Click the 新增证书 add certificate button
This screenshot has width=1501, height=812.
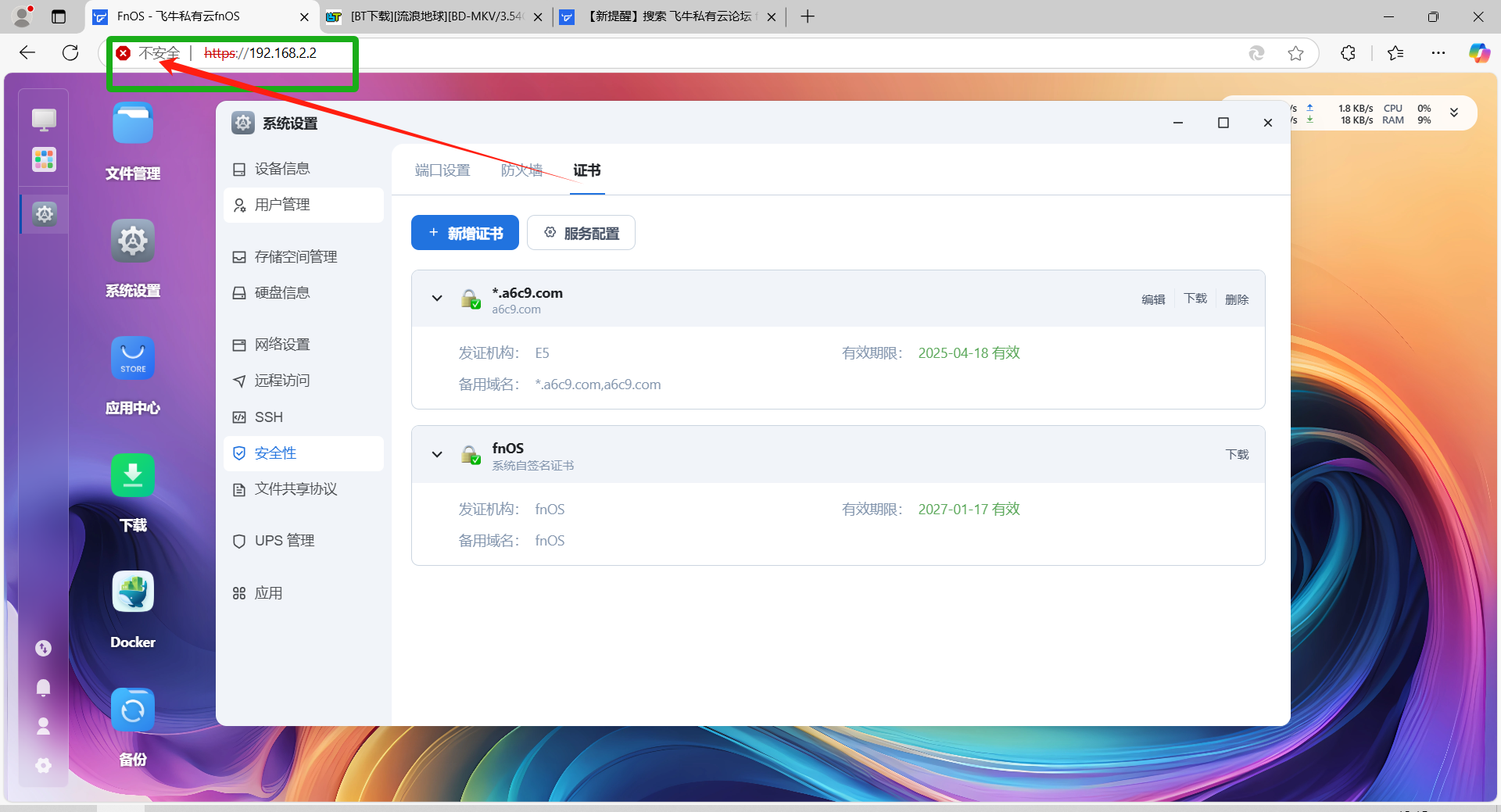coord(465,233)
